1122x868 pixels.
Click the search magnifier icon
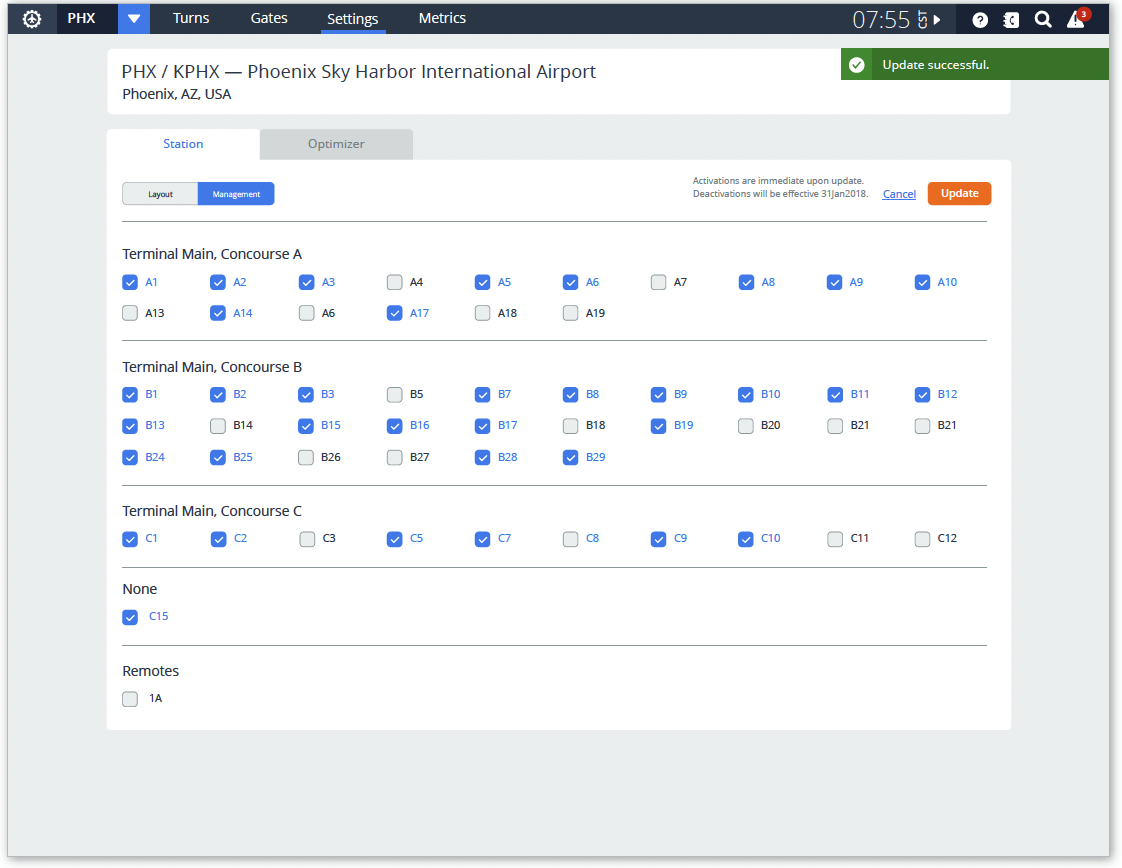[x=1043, y=19]
